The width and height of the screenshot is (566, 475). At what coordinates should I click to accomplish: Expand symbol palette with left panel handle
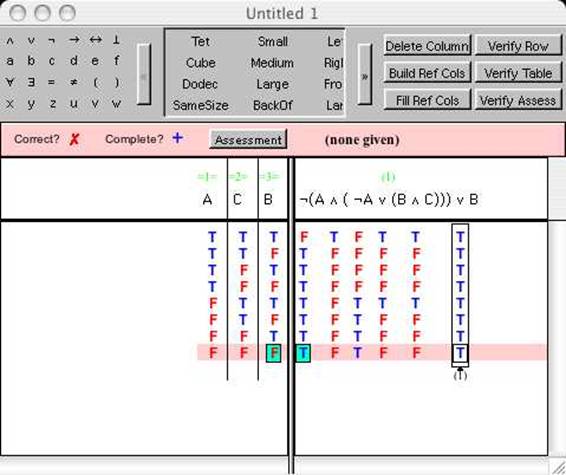(x=144, y=75)
